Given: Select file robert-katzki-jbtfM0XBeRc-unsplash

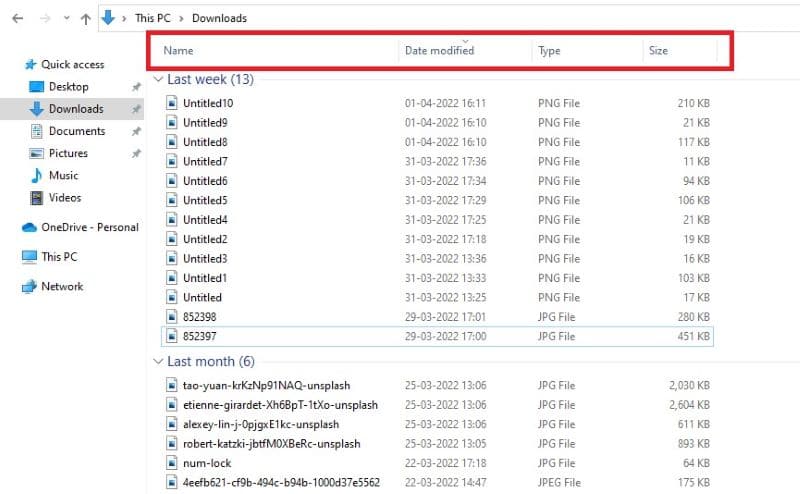Looking at the screenshot, I should tap(271, 443).
